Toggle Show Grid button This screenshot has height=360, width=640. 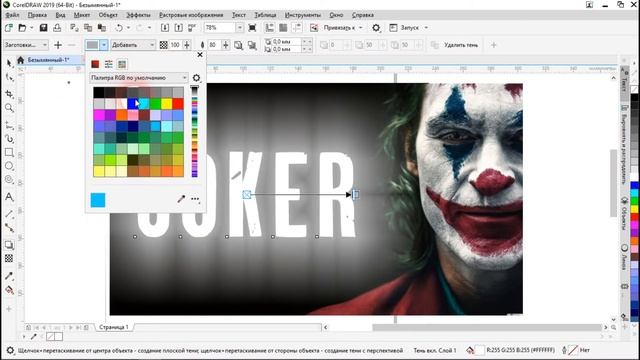pyautogui.click(x=283, y=28)
